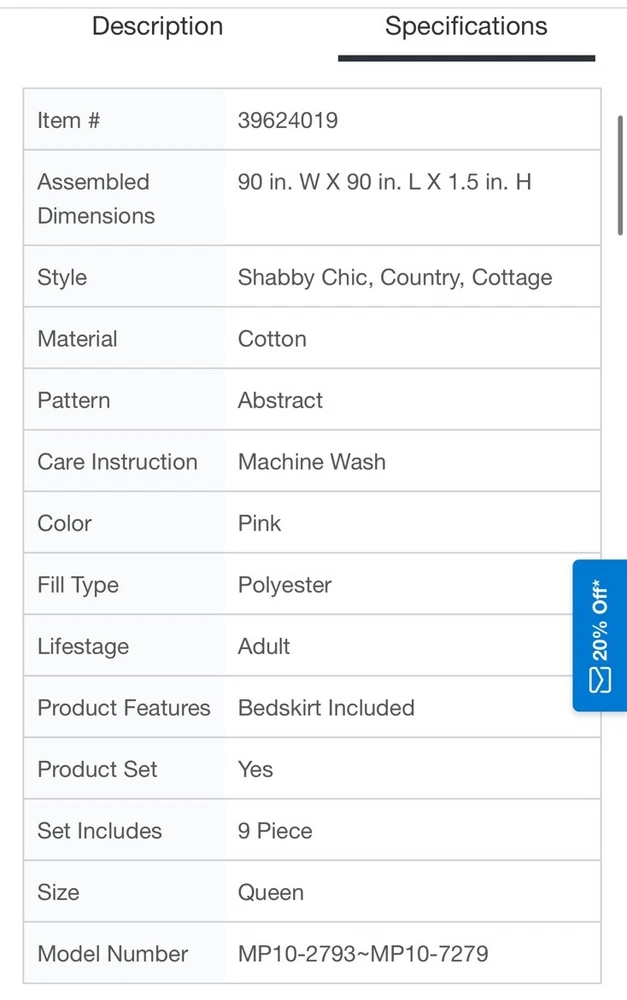Click the model number MP10-2793~MP10-7279
627x1000 pixels.
pyautogui.click(x=363, y=954)
